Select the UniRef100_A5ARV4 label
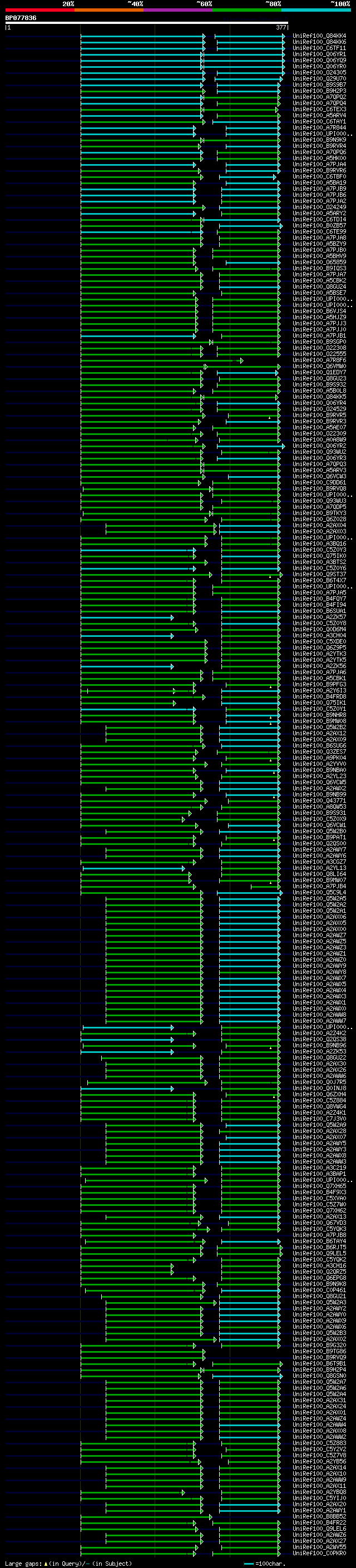The image size is (356, 1568). (319, 116)
